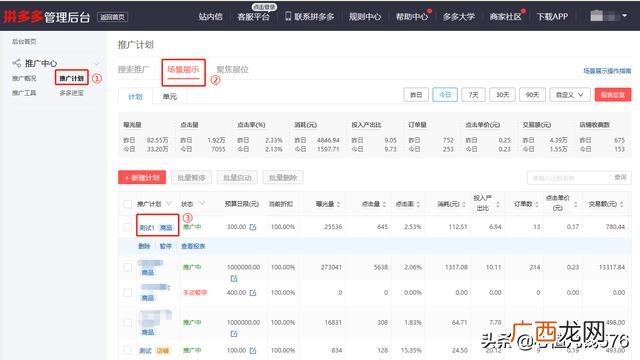Viewport: 640px width, 360px height.
Task: Sort the table by 点击率 column
Action: tap(418, 204)
